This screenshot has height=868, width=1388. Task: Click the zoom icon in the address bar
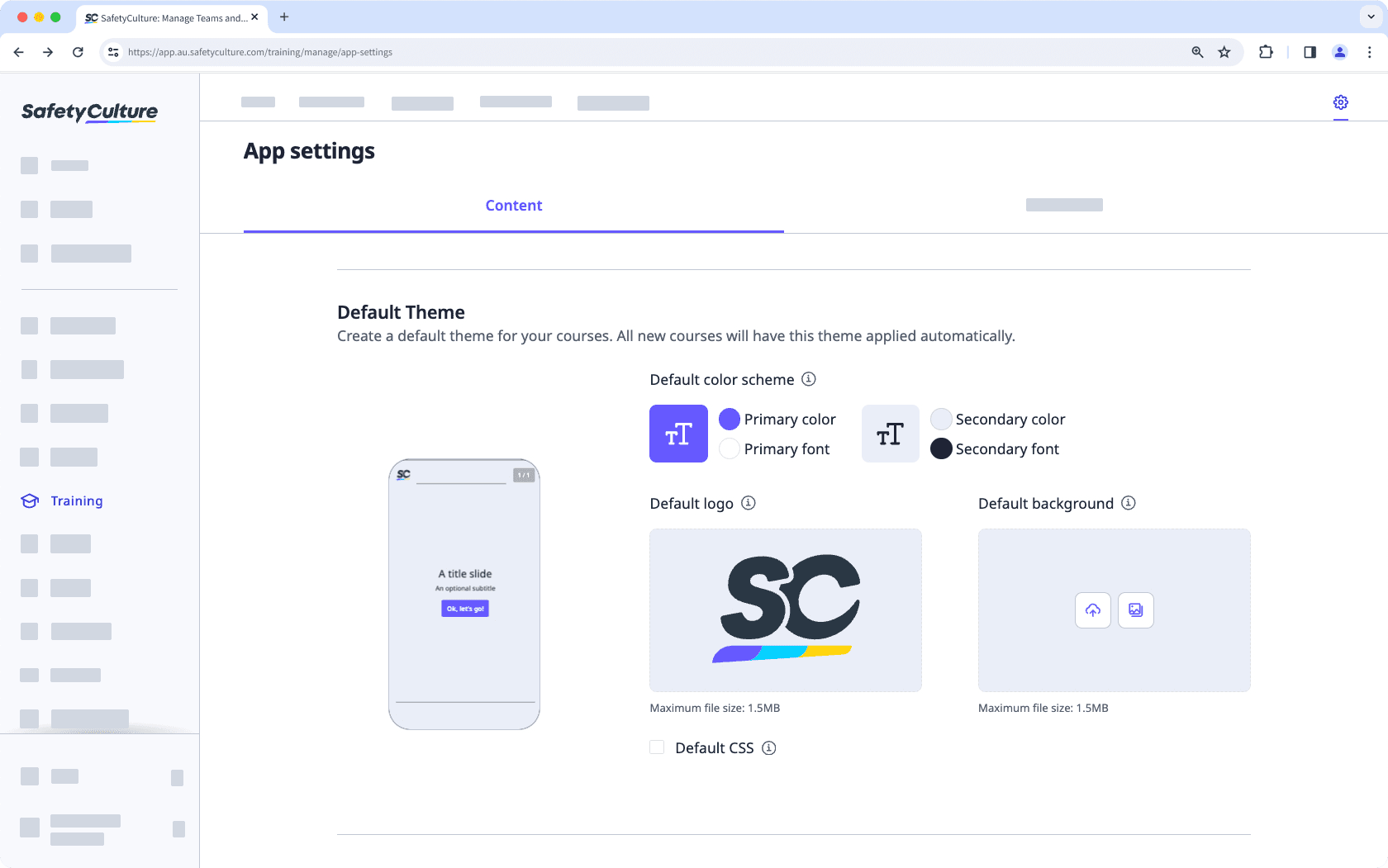(x=1196, y=52)
